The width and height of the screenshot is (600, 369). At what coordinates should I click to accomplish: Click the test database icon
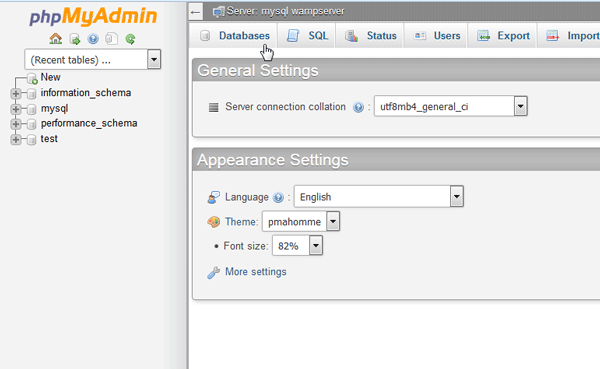tap(32, 139)
